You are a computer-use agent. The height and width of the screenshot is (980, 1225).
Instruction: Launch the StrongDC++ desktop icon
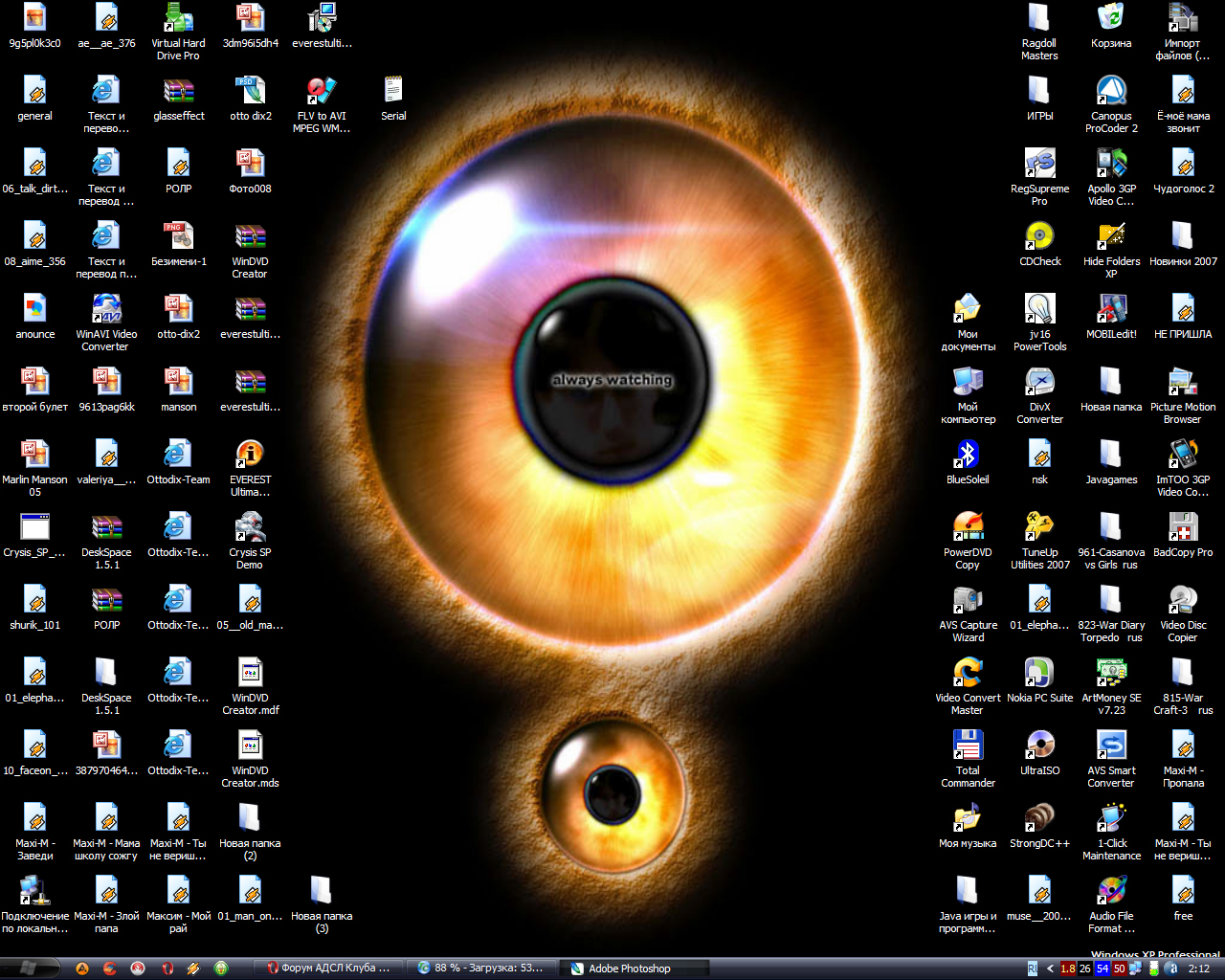click(1039, 818)
